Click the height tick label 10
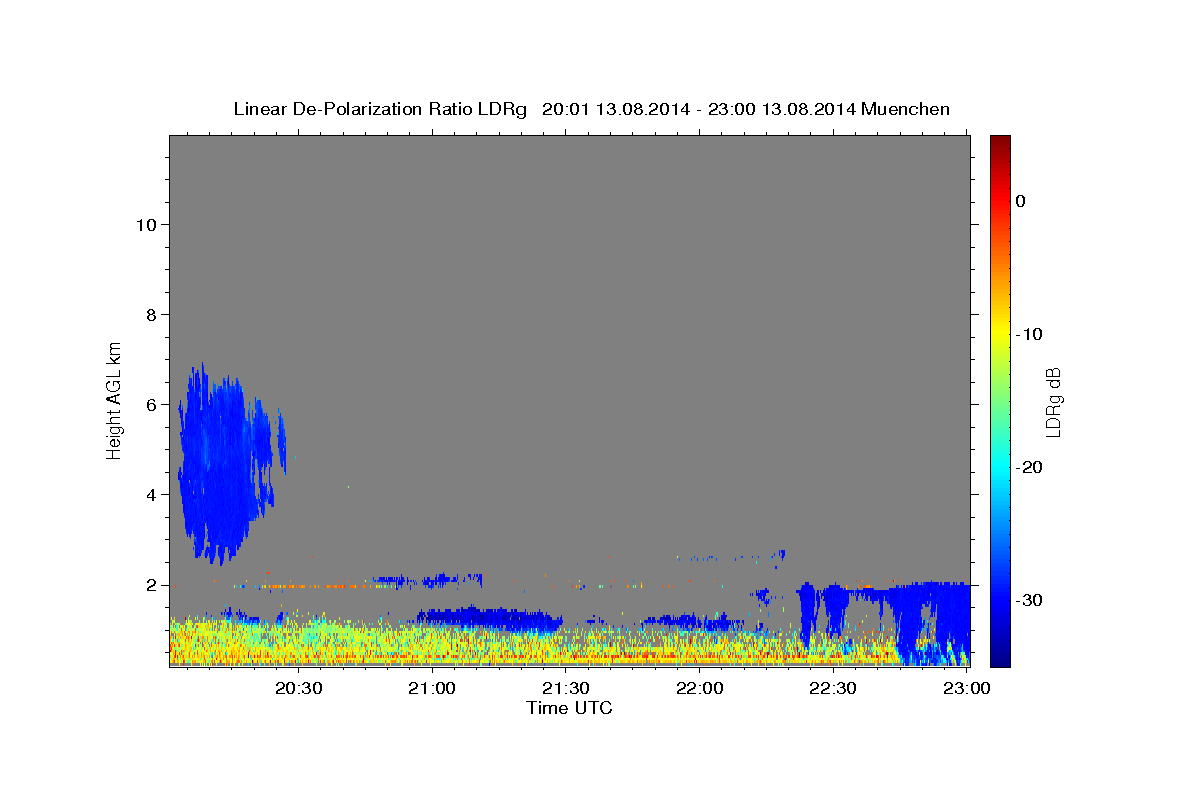Viewport: 1200px width, 800px height. tap(145, 225)
